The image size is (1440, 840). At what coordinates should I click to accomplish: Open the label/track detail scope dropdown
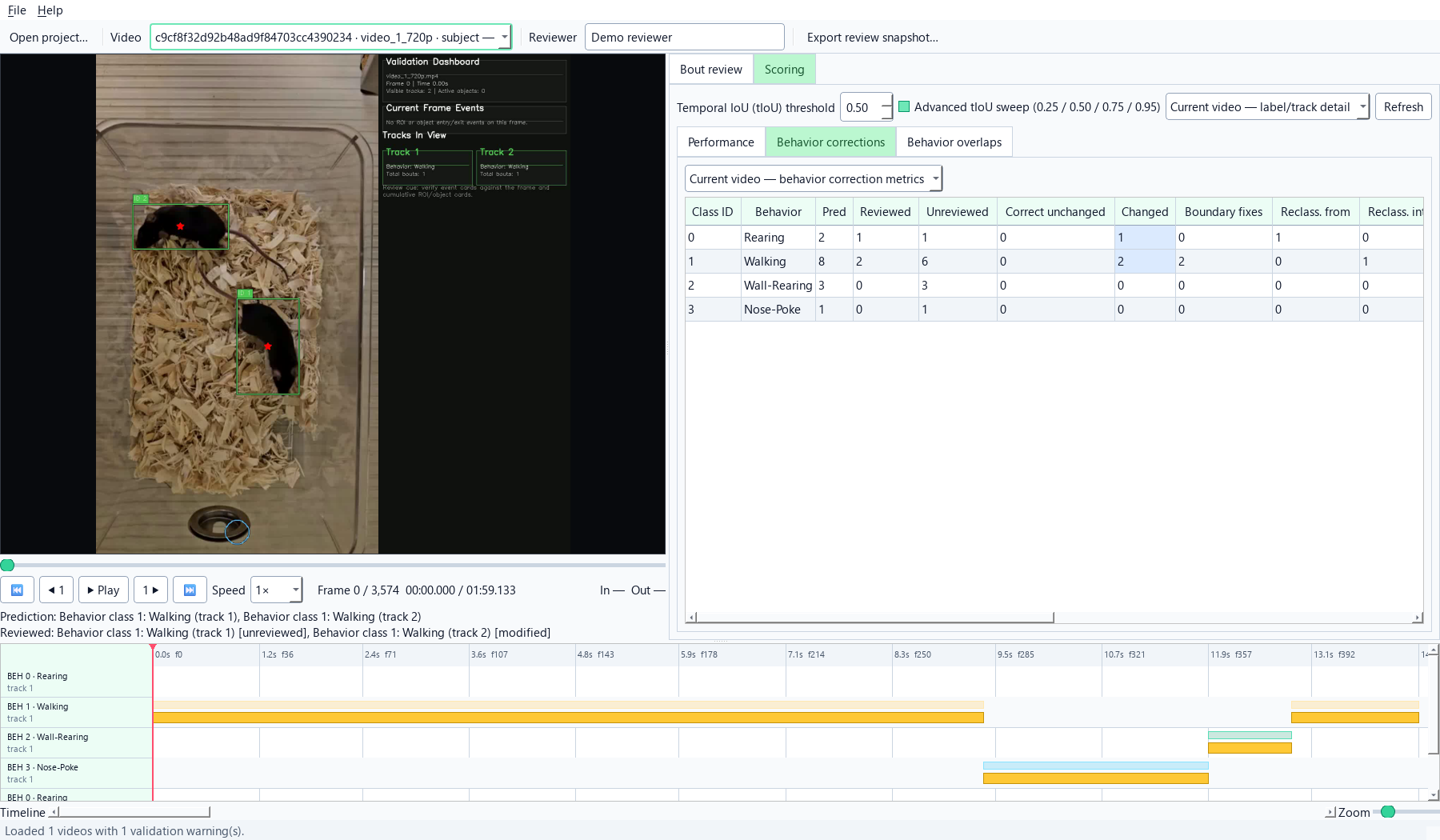point(1267,107)
